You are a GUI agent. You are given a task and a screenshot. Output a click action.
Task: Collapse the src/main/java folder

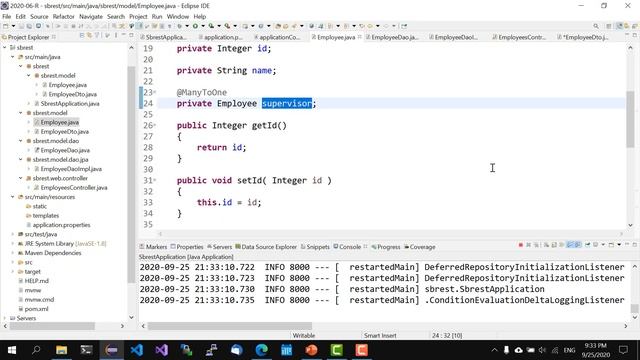click(13, 57)
